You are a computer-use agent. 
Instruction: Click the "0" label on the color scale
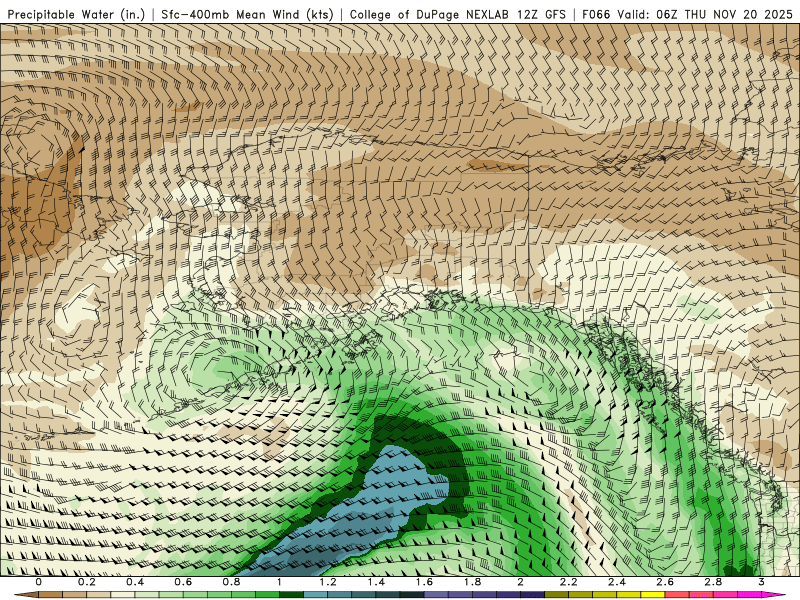coord(39,582)
